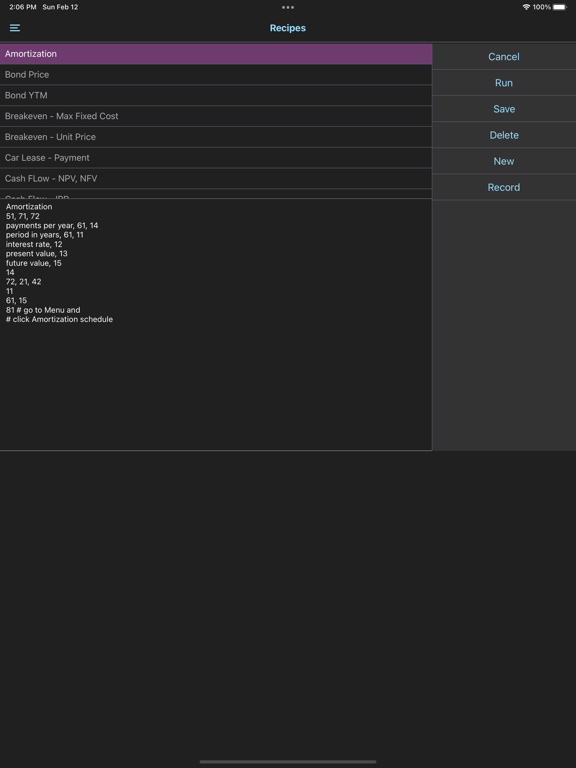The height and width of the screenshot is (768, 576).
Task: Click the 'present value, 13' line
Action: tap(37, 254)
